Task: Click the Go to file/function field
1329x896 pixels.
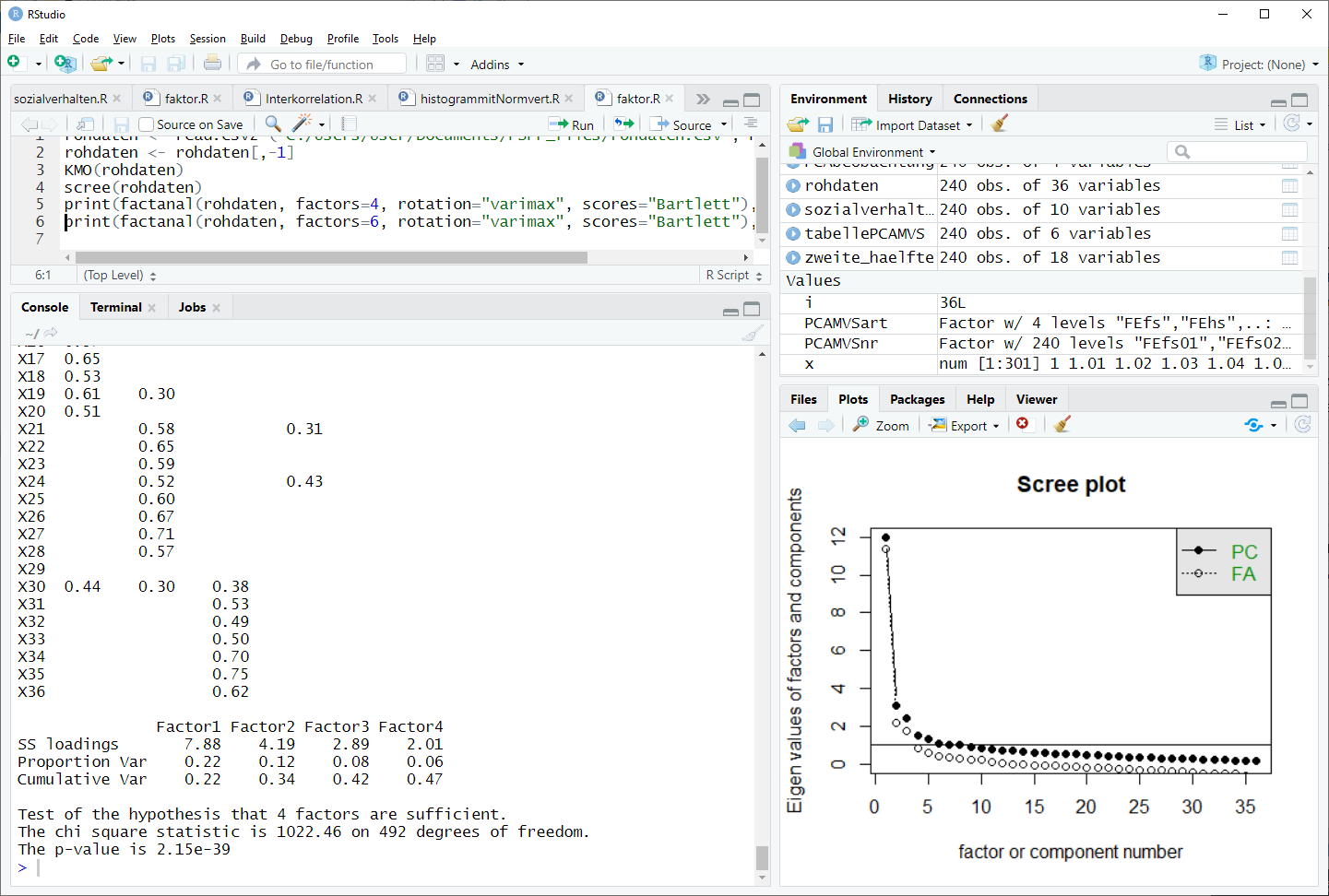Action: tap(323, 65)
